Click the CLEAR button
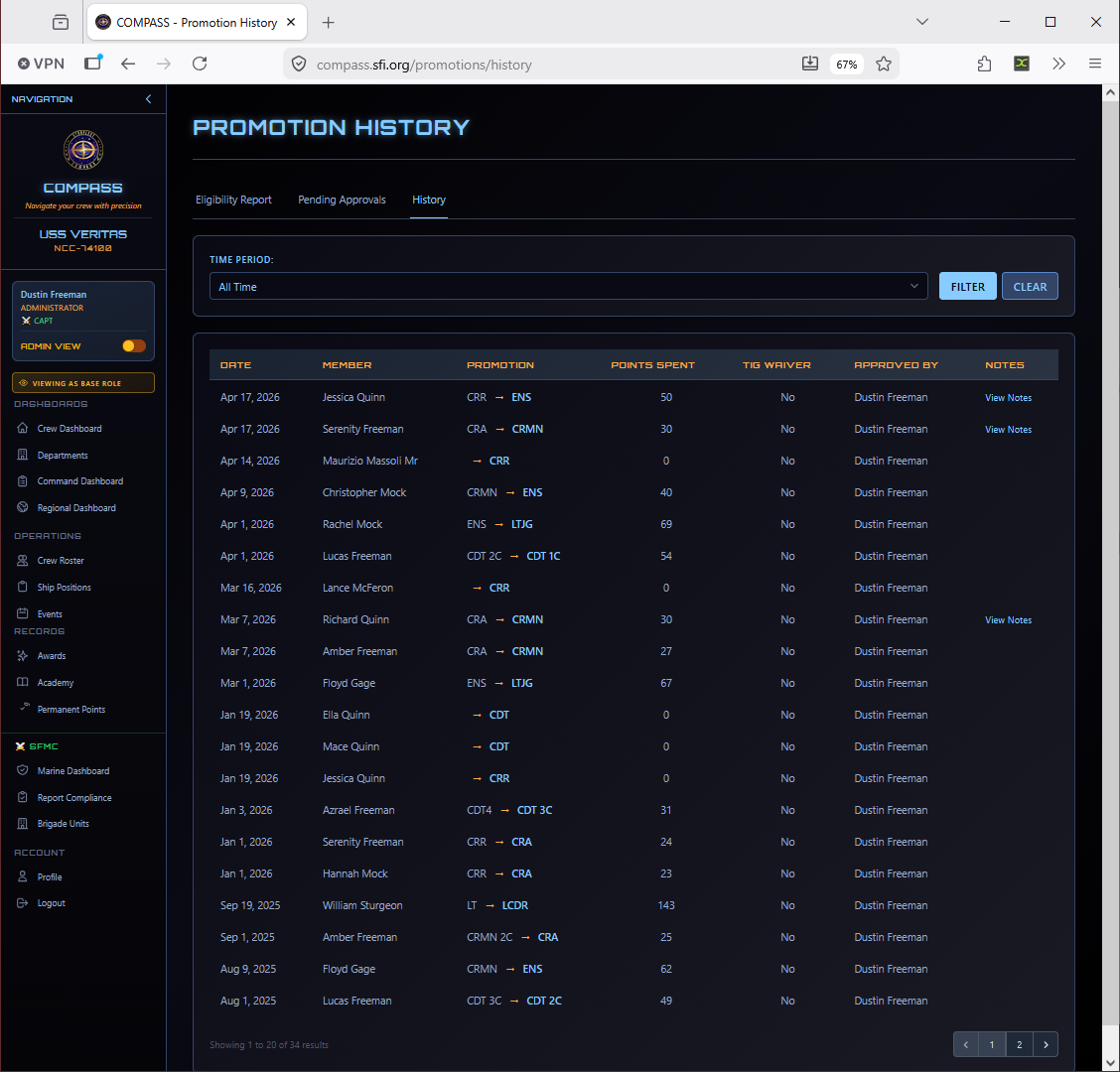 click(x=1030, y=287)
